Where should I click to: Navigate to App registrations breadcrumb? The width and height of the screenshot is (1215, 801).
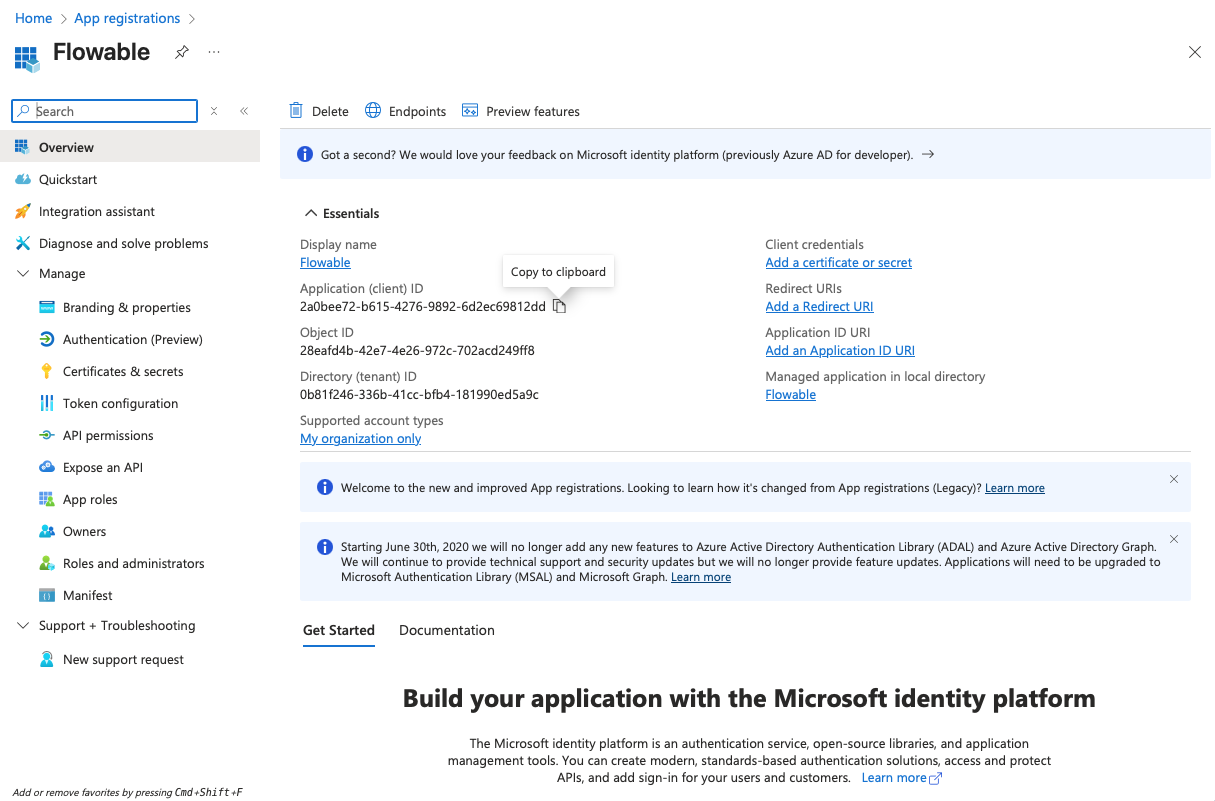tap(127, 18)
